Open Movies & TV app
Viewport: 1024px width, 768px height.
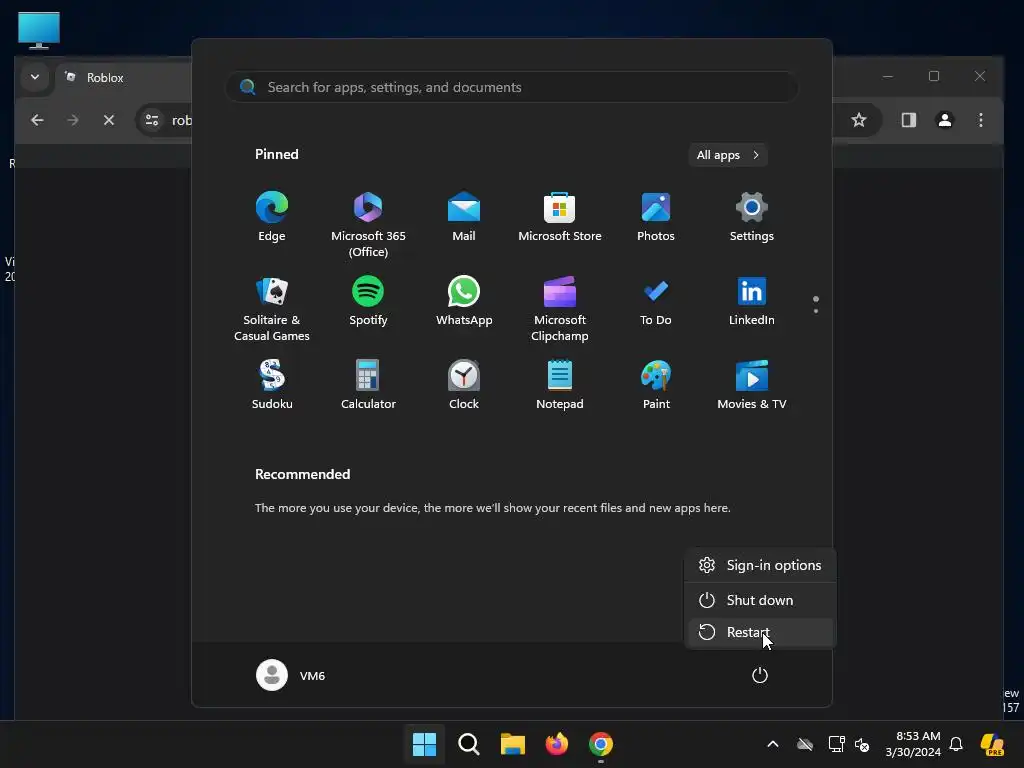coord(752,385)
